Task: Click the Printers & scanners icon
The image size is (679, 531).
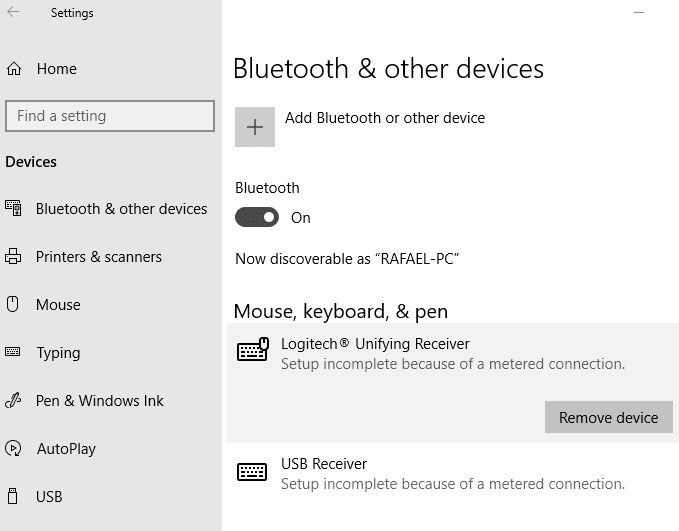Action: point(13,257)
